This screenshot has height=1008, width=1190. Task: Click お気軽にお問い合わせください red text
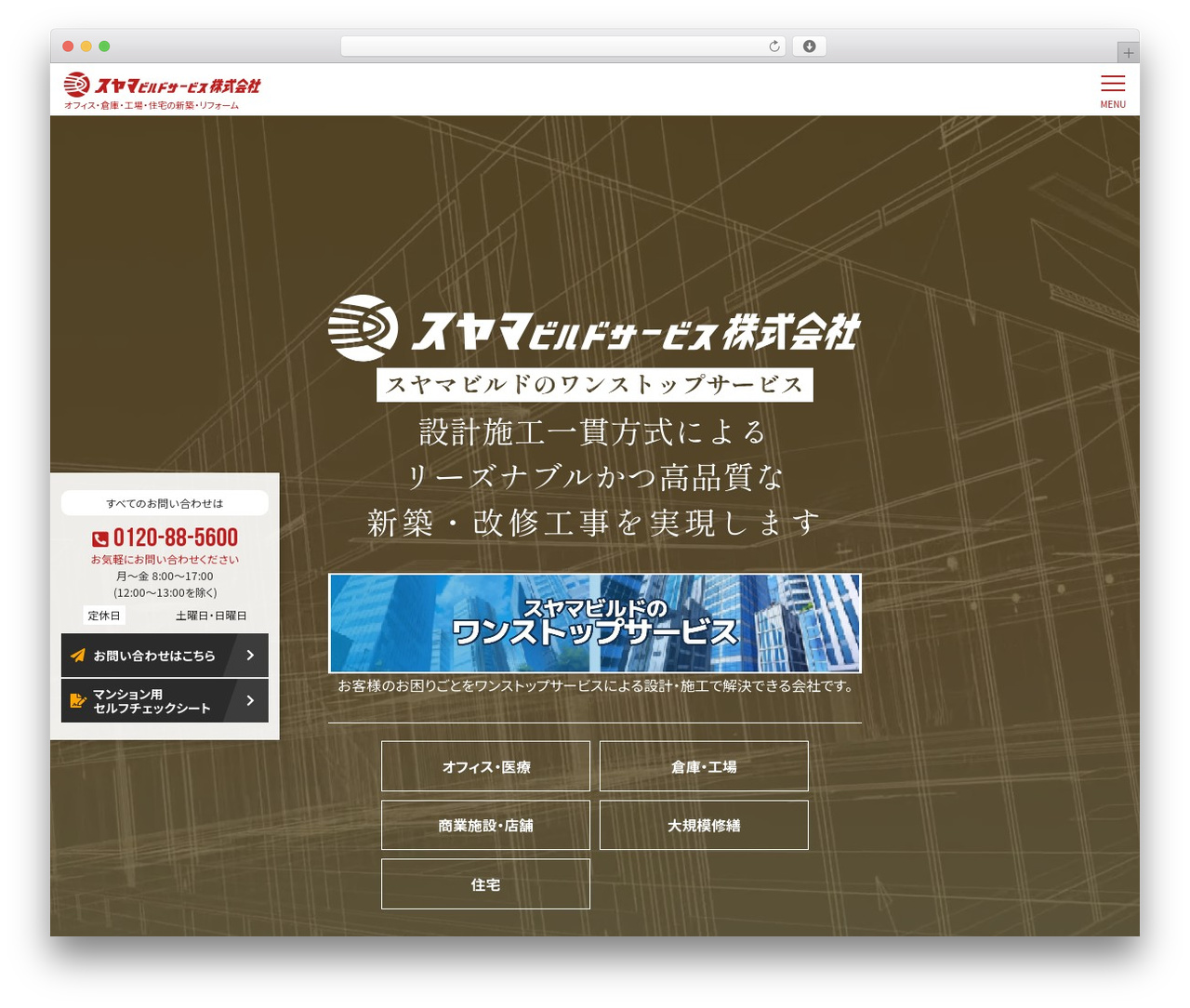click(165, 560)
